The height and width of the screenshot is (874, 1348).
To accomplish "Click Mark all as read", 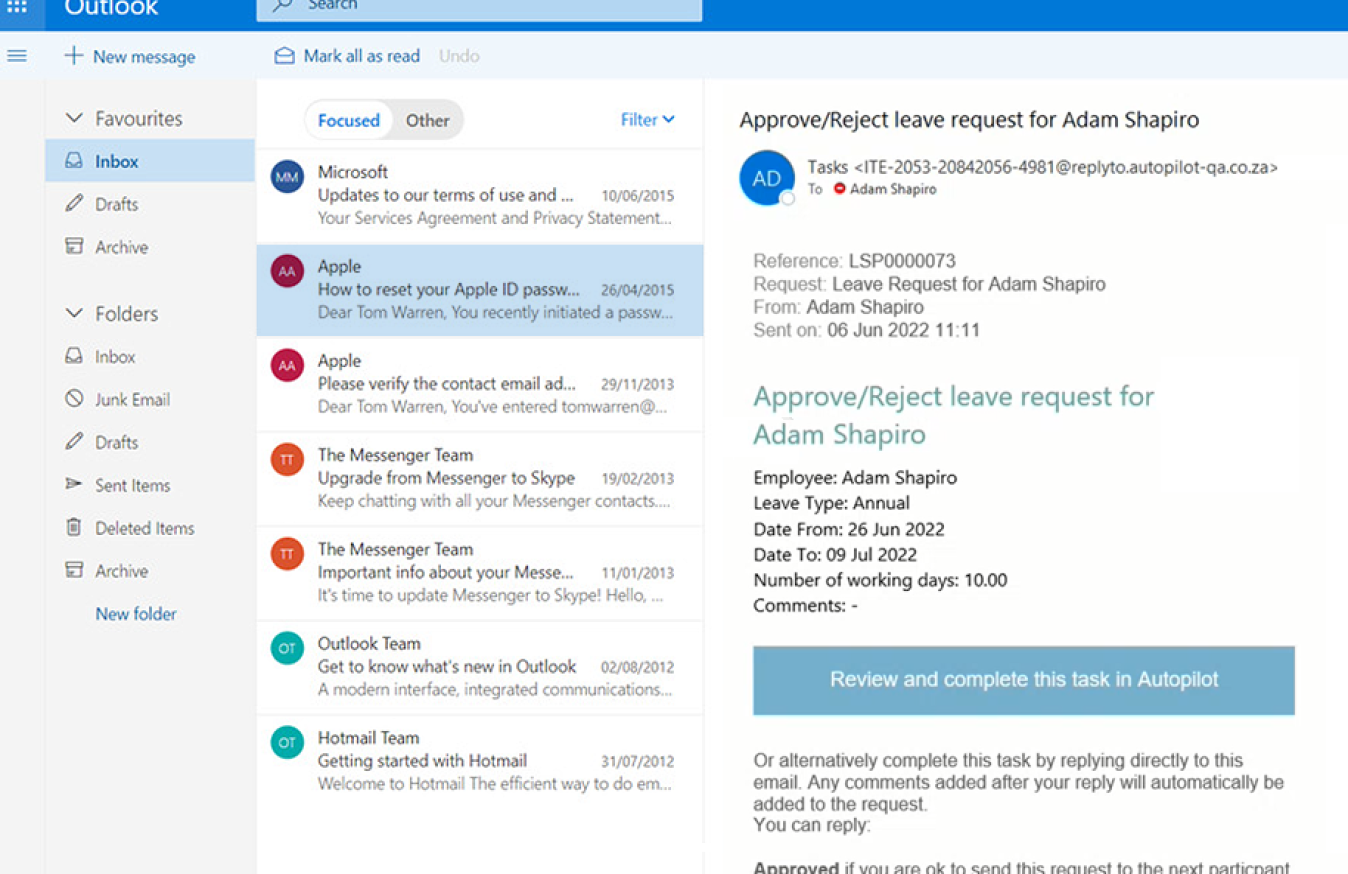I will [x=347, y=56].
